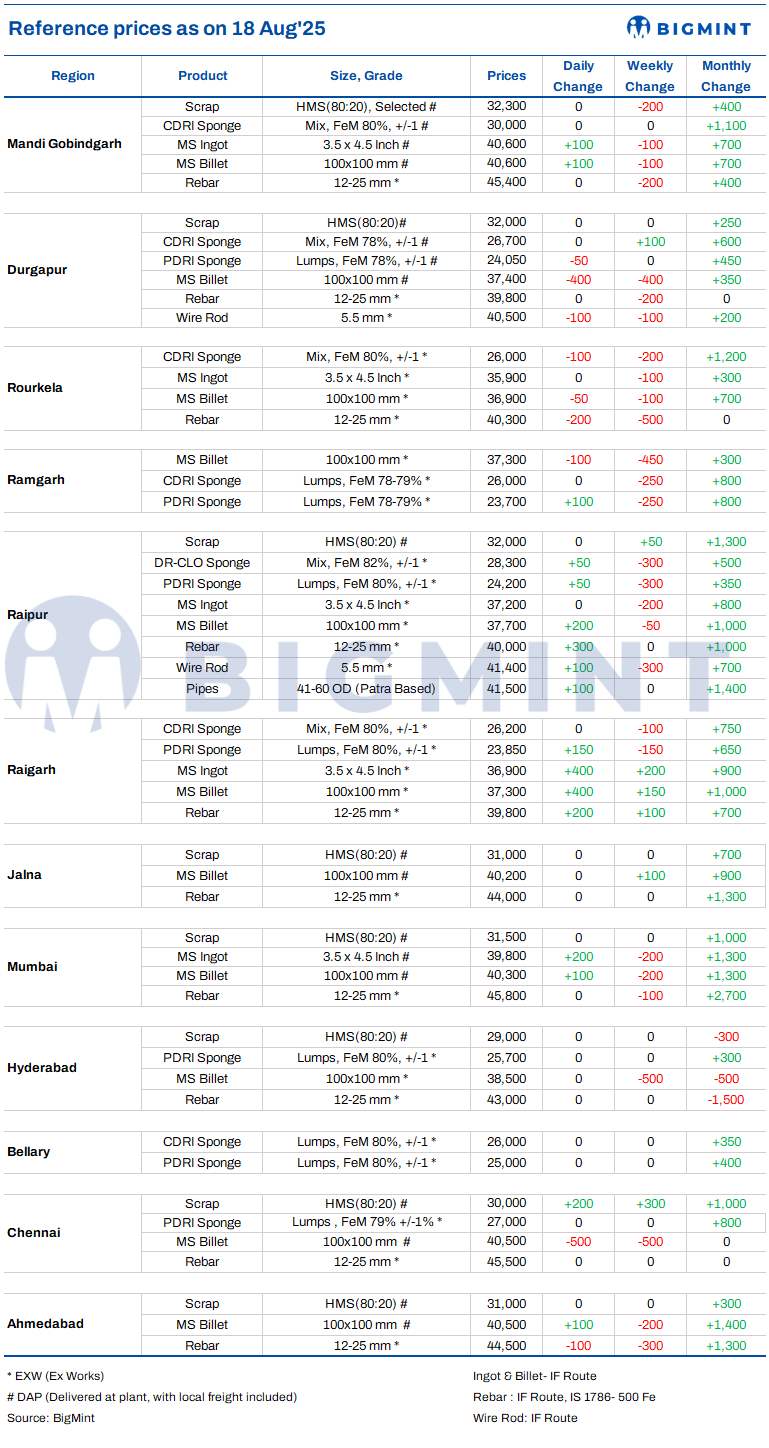Click the Chennai region label

click(x=34, y=1233)
